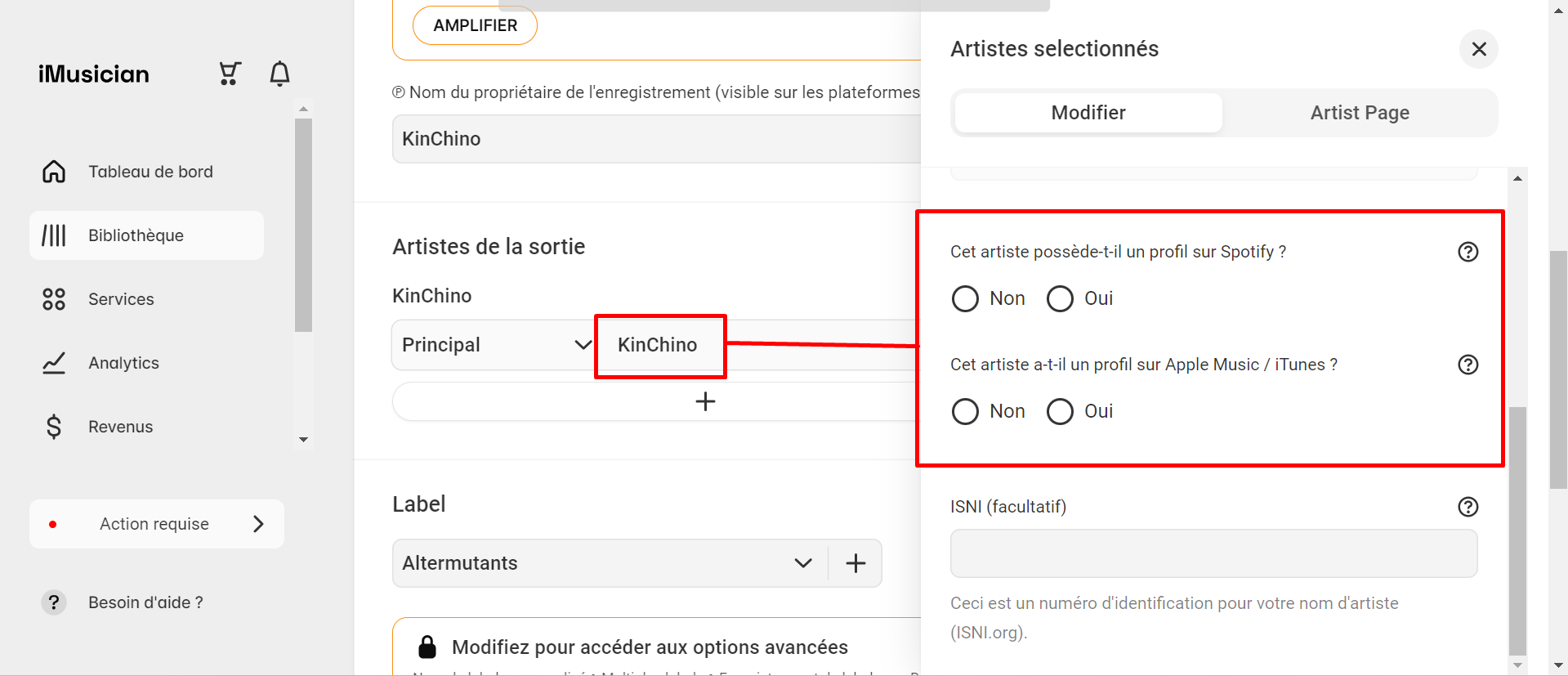This screenshot has height=676, width=1568.
Task: Open the notifications bell
Action: (279, 74)
